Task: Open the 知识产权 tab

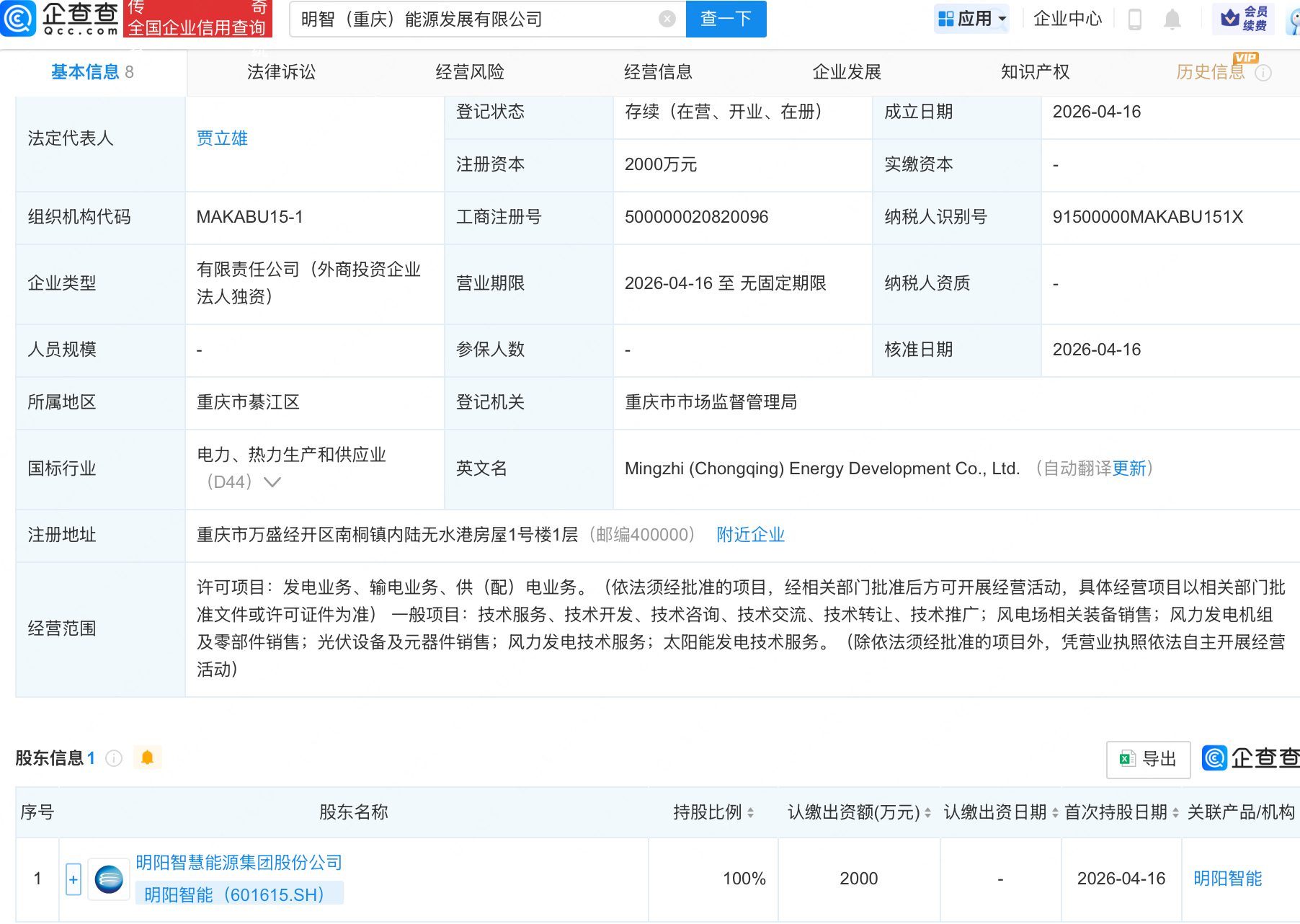Action: tap(1035, 72)
